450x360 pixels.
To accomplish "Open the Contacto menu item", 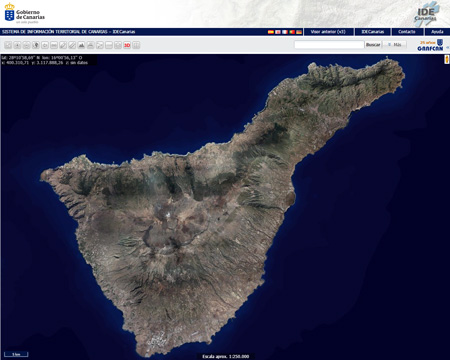I will point(407,32).
